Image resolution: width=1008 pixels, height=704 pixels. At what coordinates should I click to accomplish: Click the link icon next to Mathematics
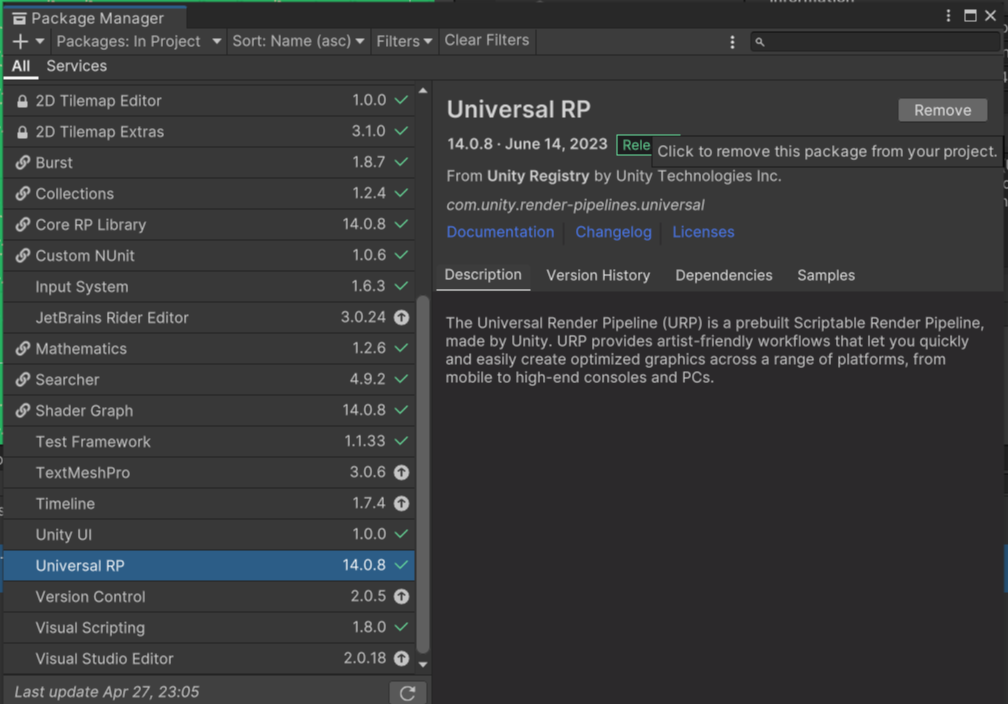click(x=22, y=348)
